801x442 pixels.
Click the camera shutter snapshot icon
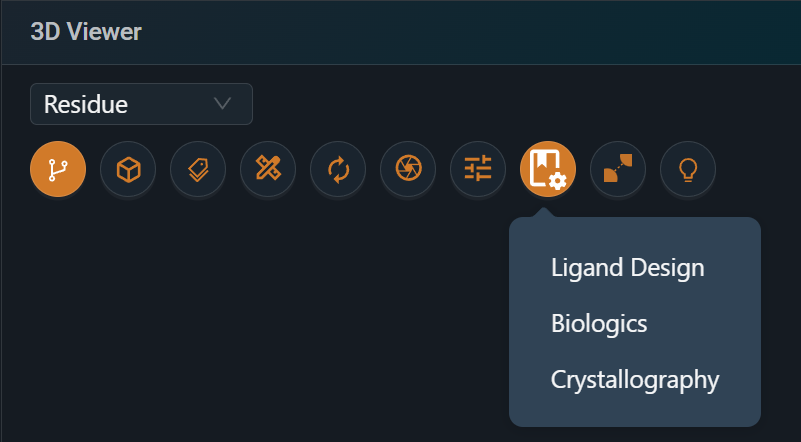pyautogui.click(x=408, y=169)
